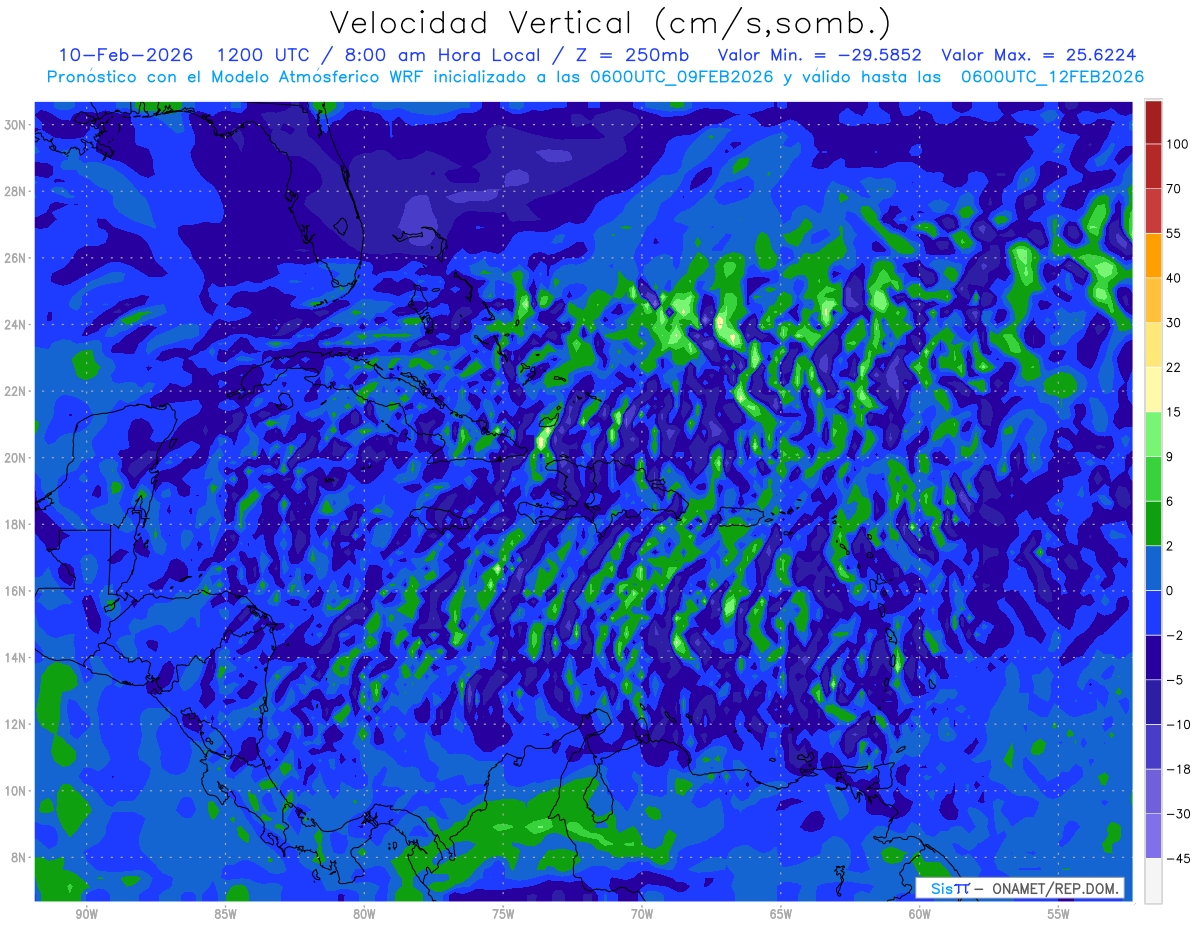
Task: Click the colorbar label "-18"
Action: click(x=1177, y=770)
